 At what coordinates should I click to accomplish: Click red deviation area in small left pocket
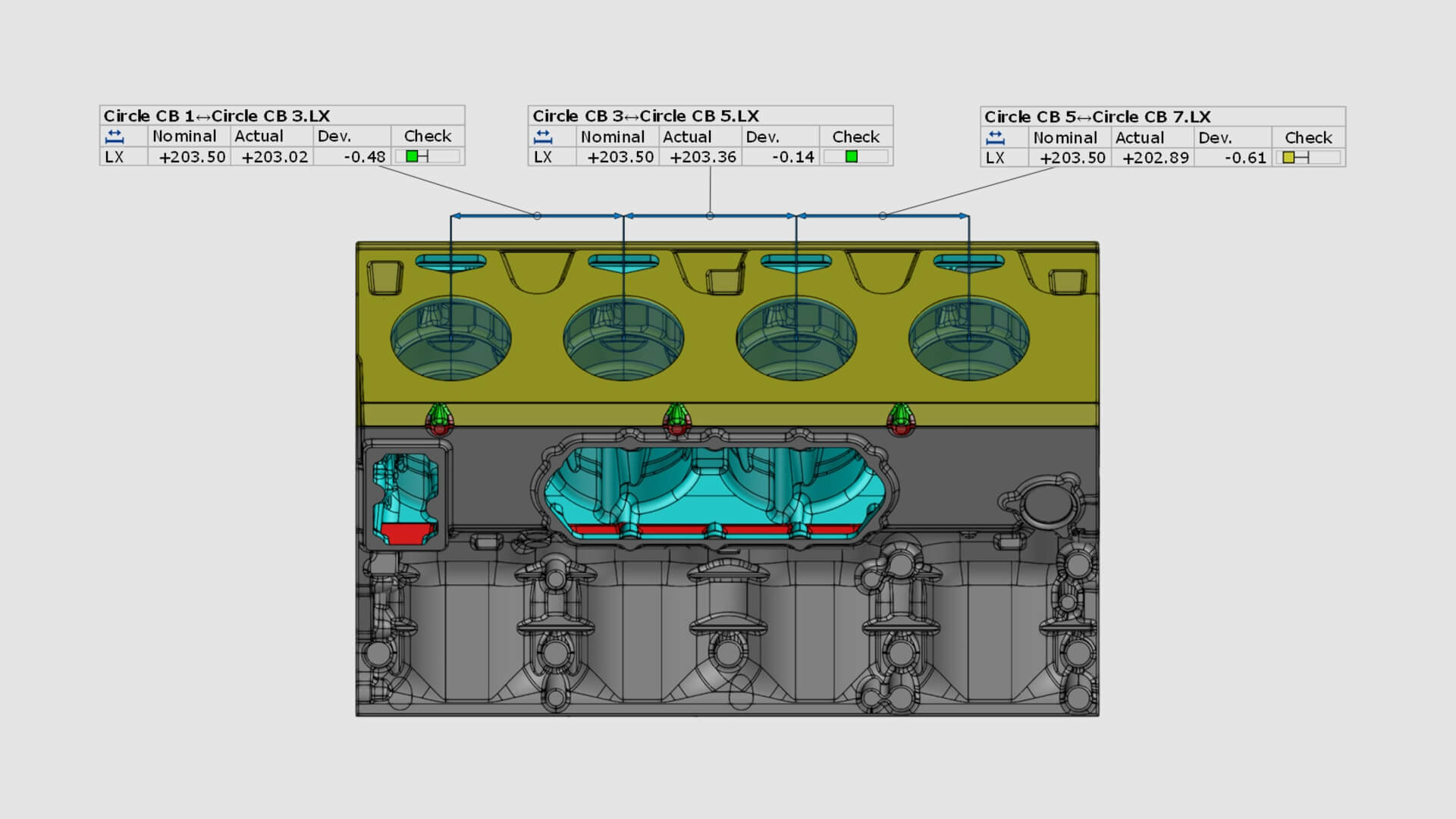[406, 532]
